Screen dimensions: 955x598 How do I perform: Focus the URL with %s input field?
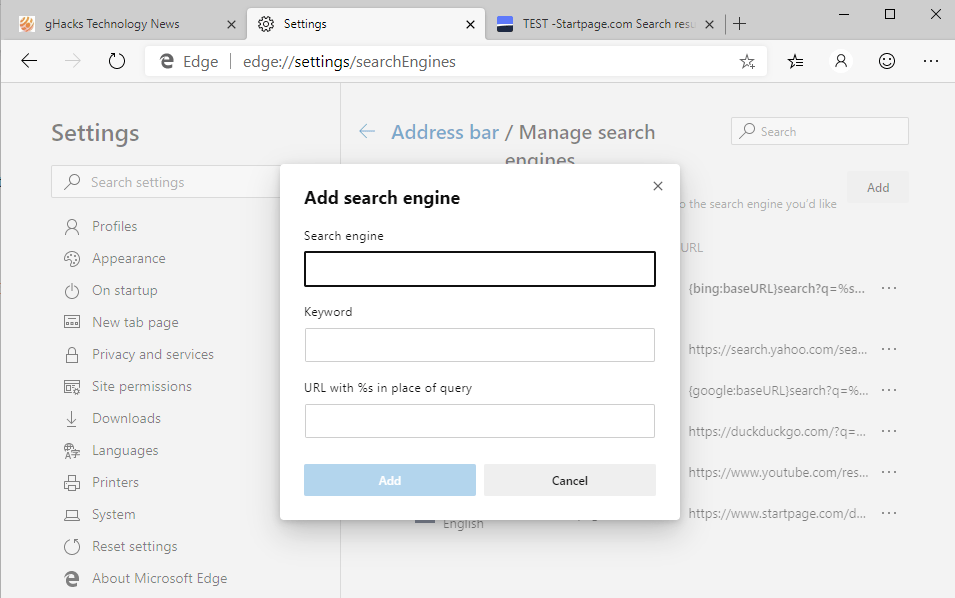(480, 421)
